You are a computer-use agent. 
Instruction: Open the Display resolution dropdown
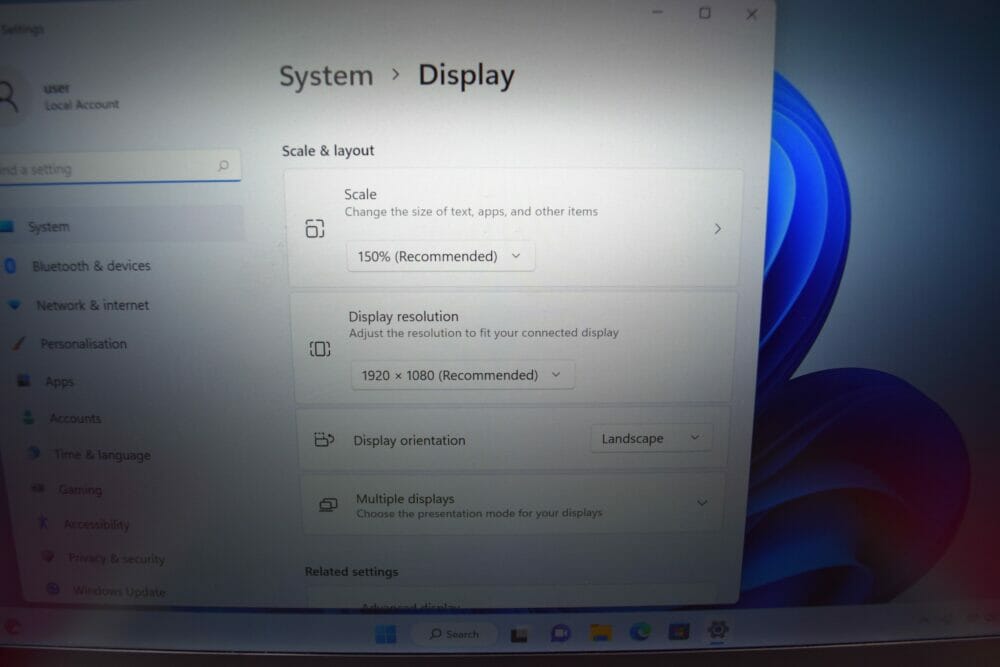(x=462, y=375)
